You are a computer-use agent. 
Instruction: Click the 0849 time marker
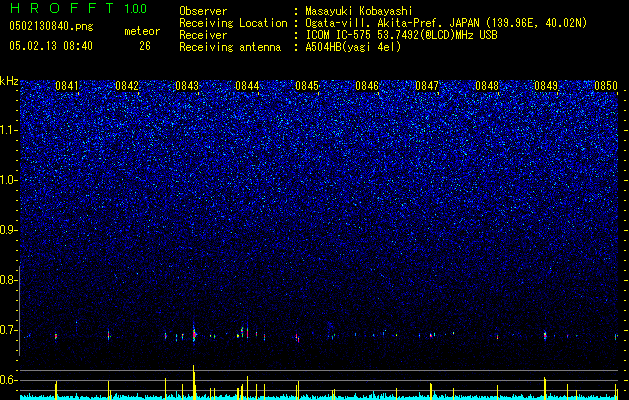[546, 86]
